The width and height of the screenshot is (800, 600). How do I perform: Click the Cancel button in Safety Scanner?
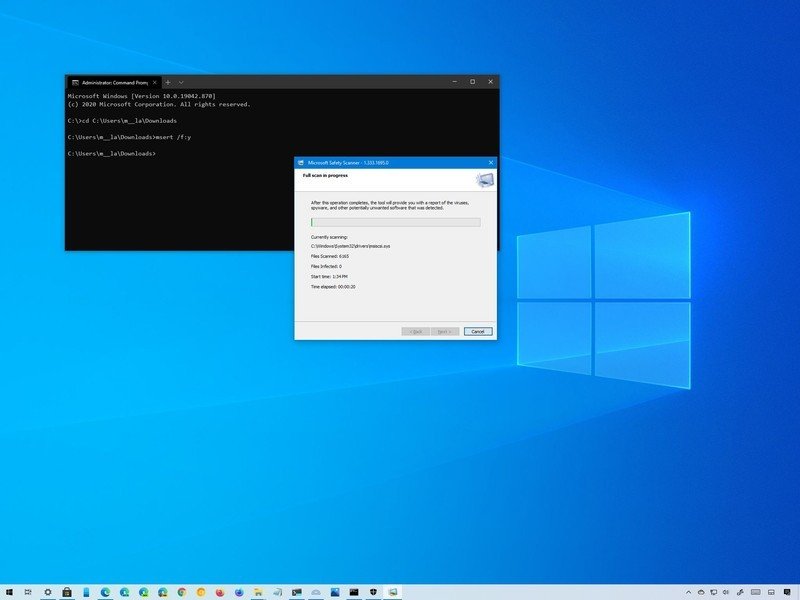(x=477, y=331)
